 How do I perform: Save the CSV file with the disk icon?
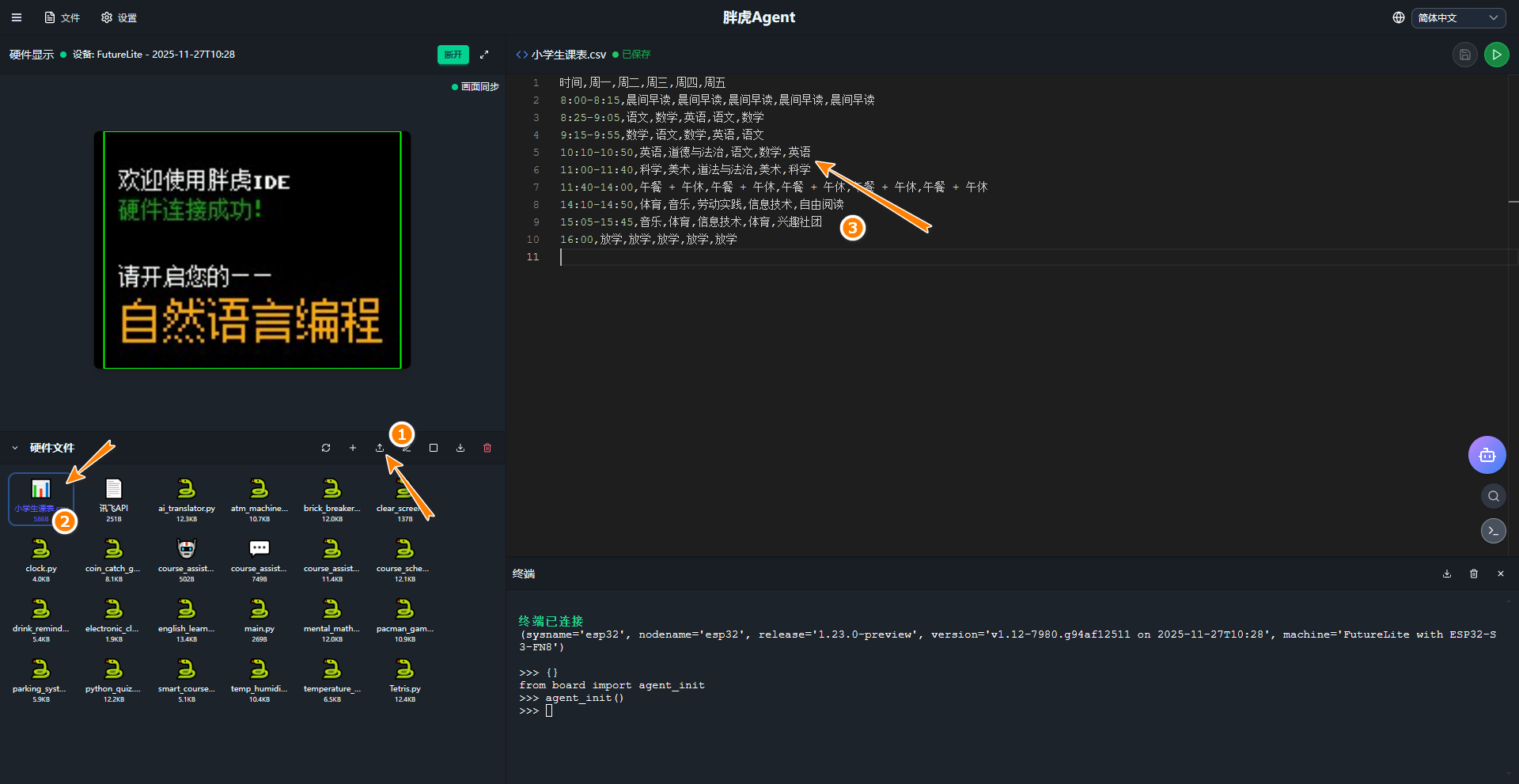pos(1465,55)
